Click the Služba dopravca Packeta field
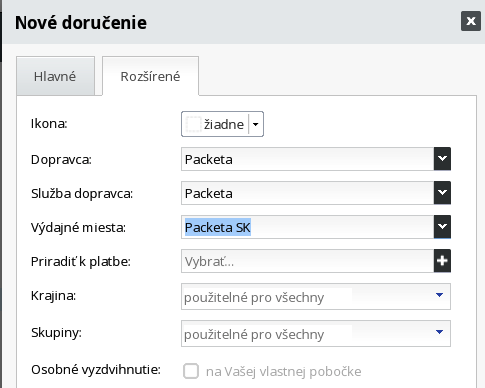Image resolution: width=485 pixels, height=388 pixels. click(307, 193)
